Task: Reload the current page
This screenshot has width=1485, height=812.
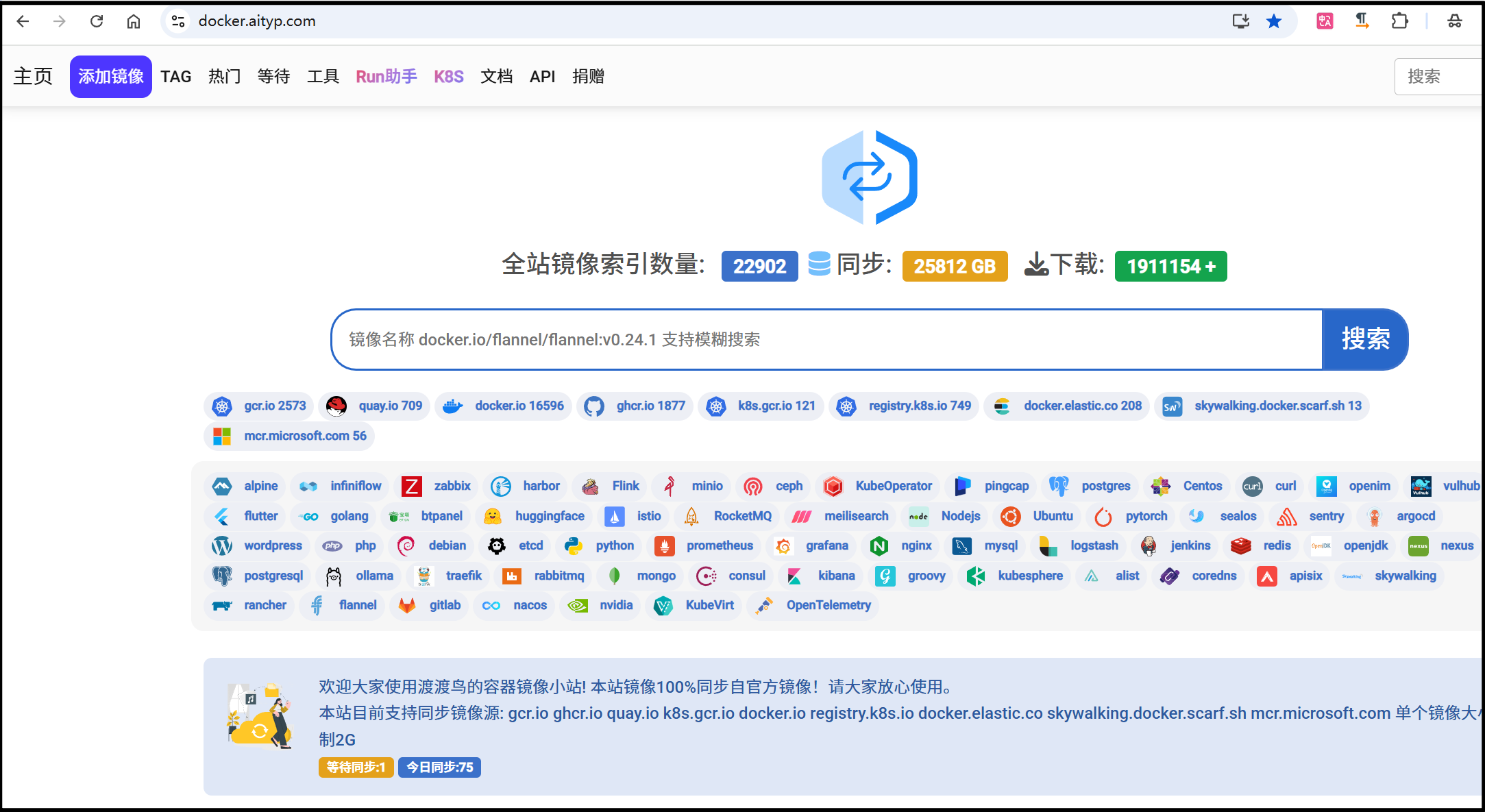Action: click(x=97, y=21)
